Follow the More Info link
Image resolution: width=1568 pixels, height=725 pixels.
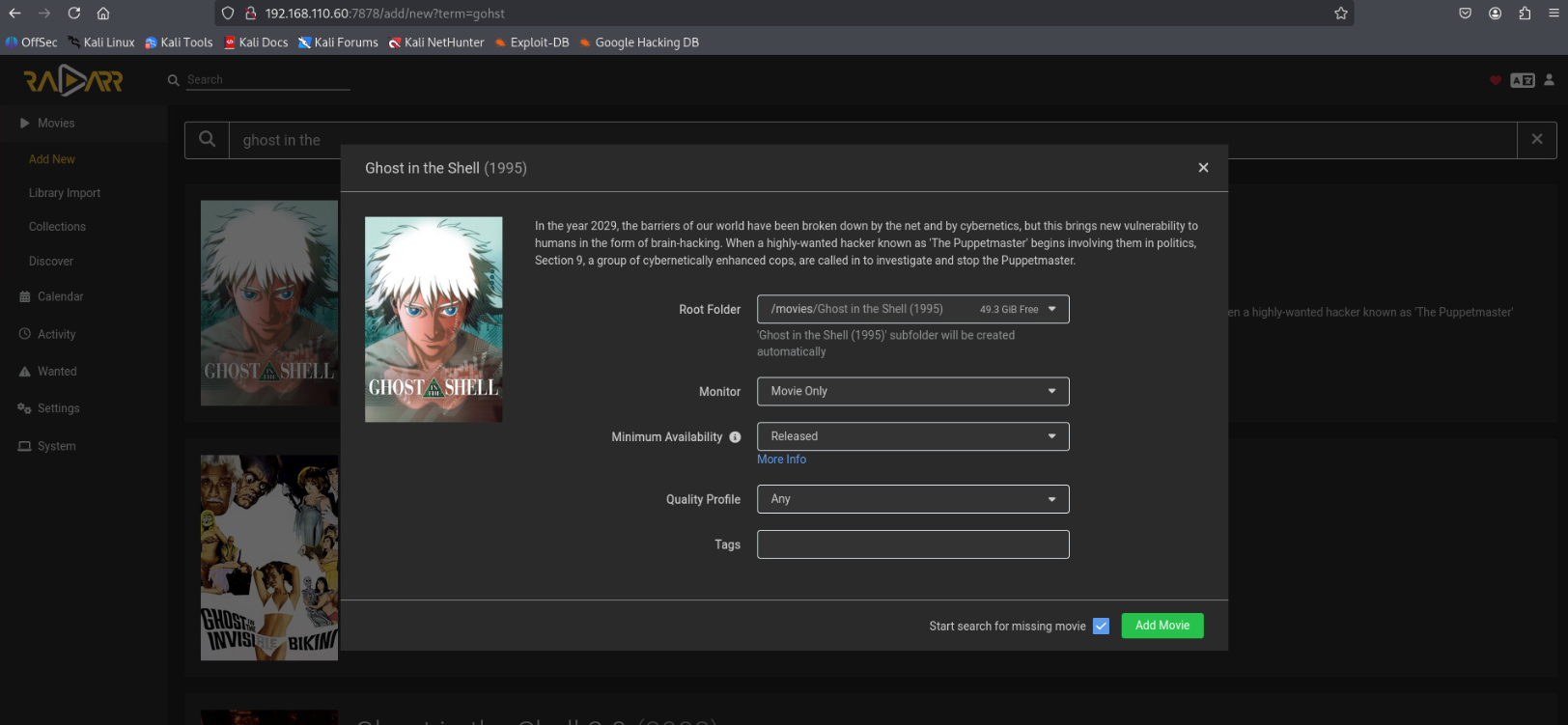coord(781,460)
